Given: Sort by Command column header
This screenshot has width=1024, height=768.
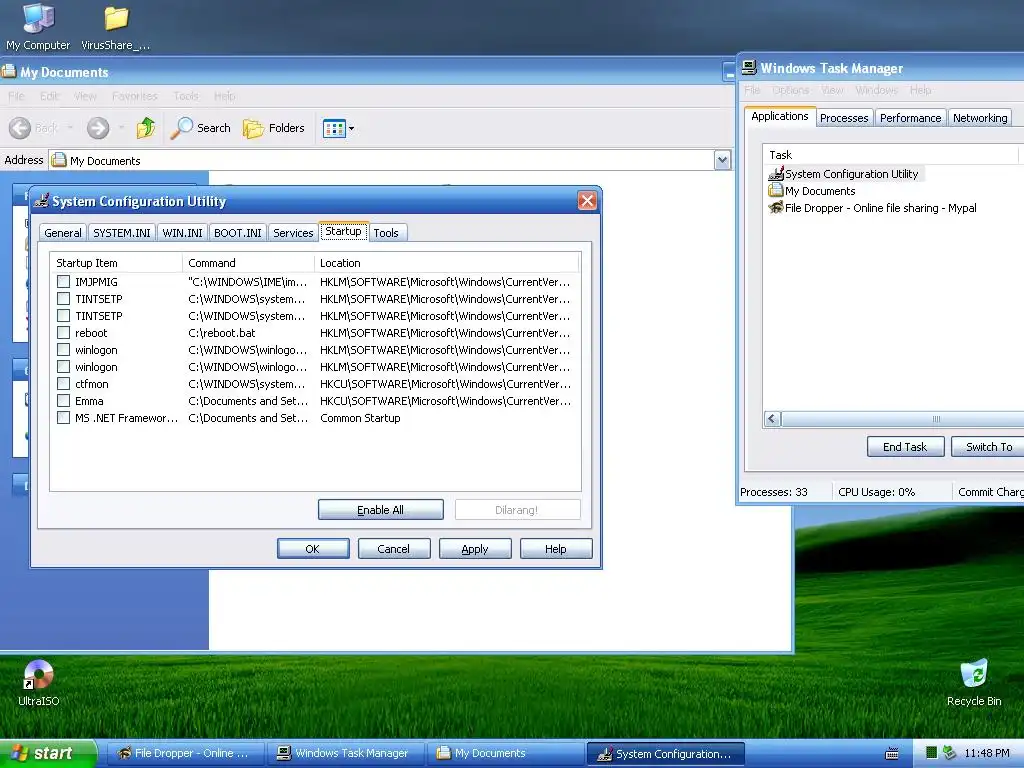Looking at the screenshot, I should (248, 263).
